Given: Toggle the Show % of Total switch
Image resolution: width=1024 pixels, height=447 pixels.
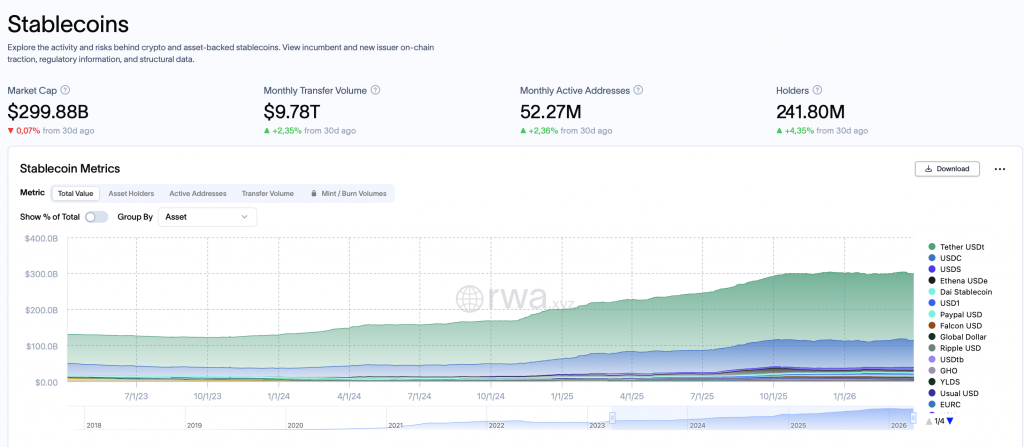Looking at the screenshot, I should 96,217.
